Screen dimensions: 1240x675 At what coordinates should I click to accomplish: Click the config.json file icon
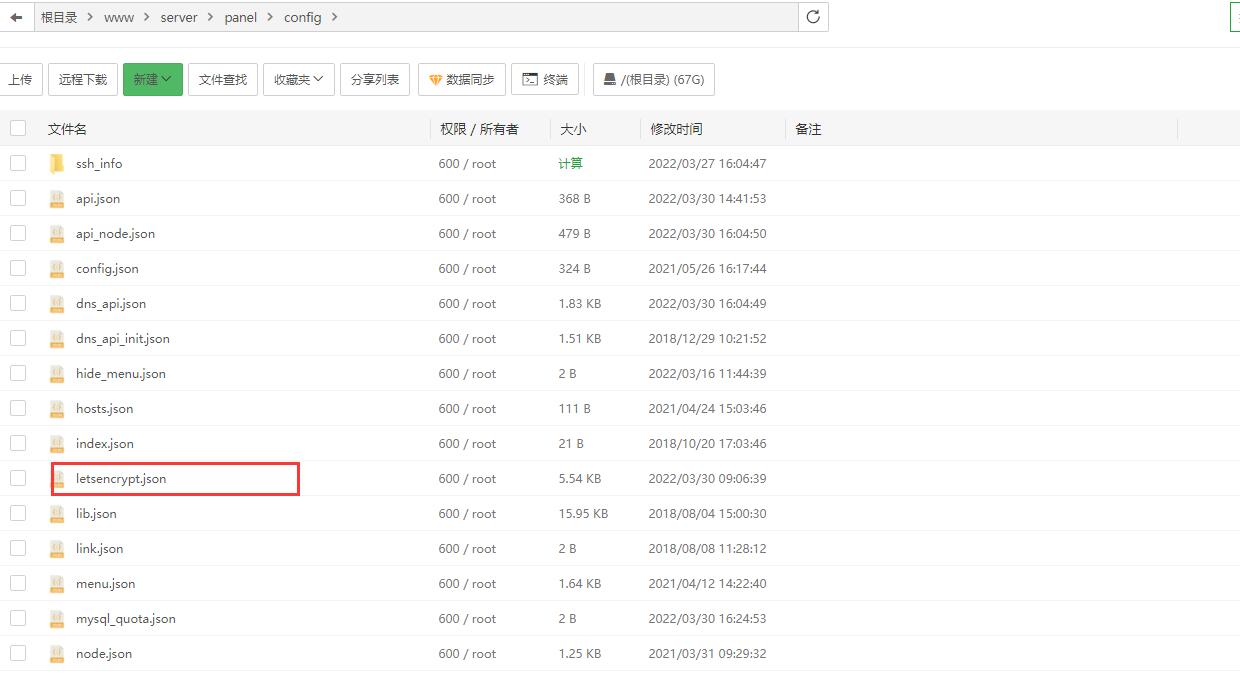click(57, 269)
